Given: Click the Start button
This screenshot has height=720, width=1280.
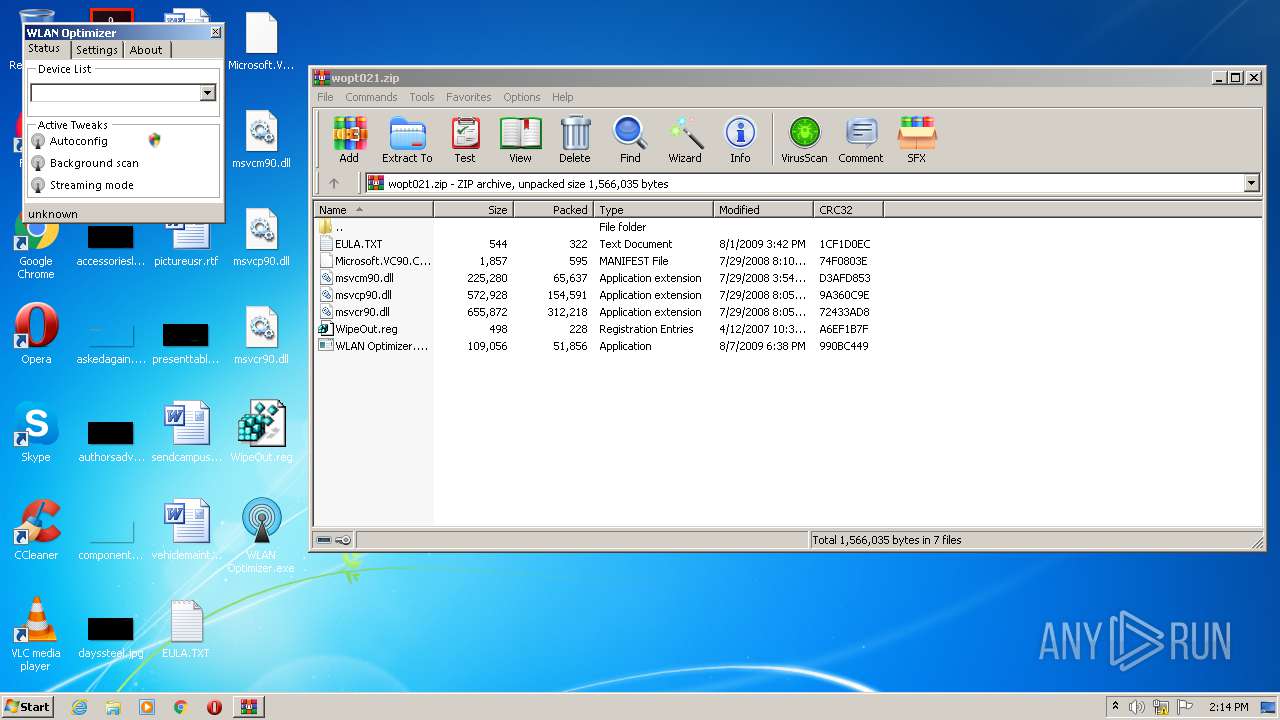Looking at the screenshot, I should click(x=27, y=707).
